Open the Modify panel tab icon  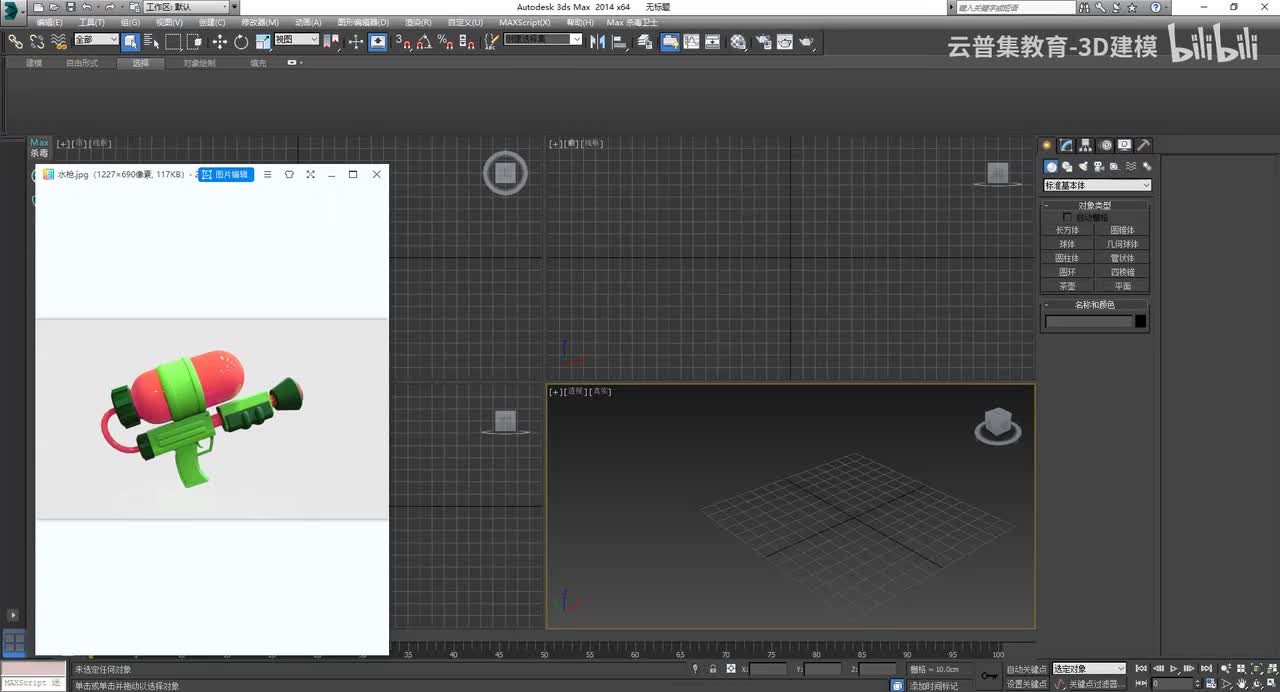[1067, 145]
